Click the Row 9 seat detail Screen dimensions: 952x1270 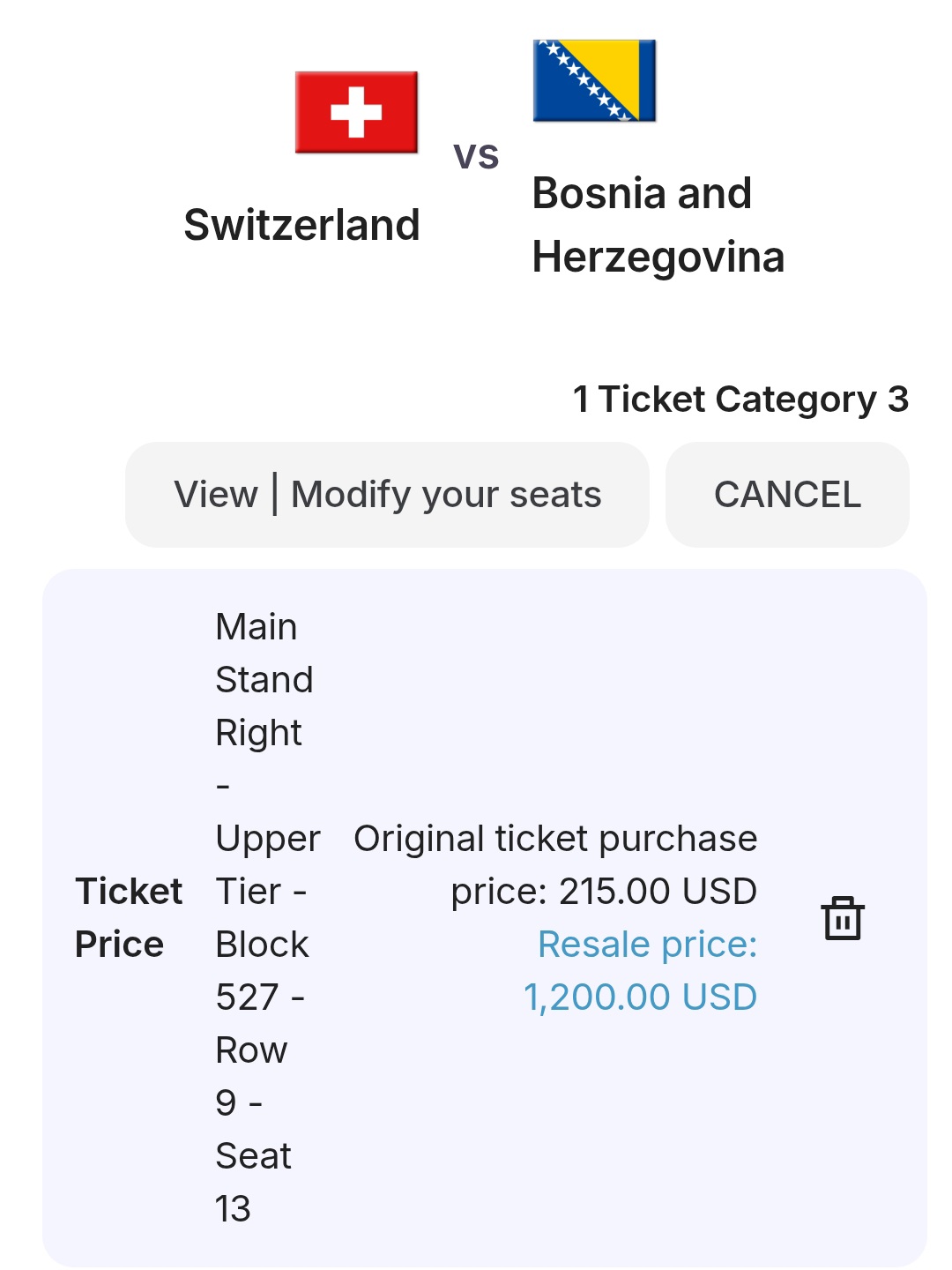(x=250, y=1076)
